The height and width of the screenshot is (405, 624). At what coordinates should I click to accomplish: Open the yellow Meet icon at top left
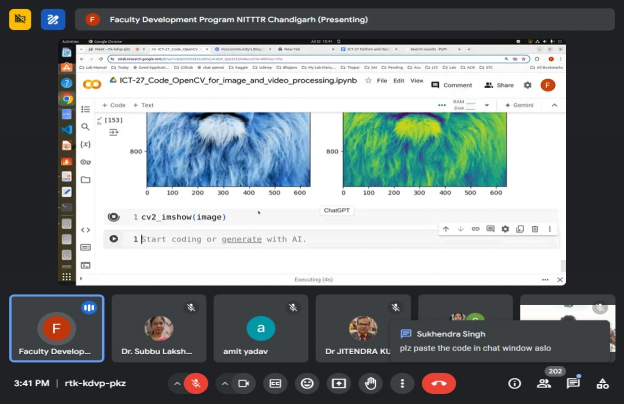pyautogui.click(x=20, y=19)
